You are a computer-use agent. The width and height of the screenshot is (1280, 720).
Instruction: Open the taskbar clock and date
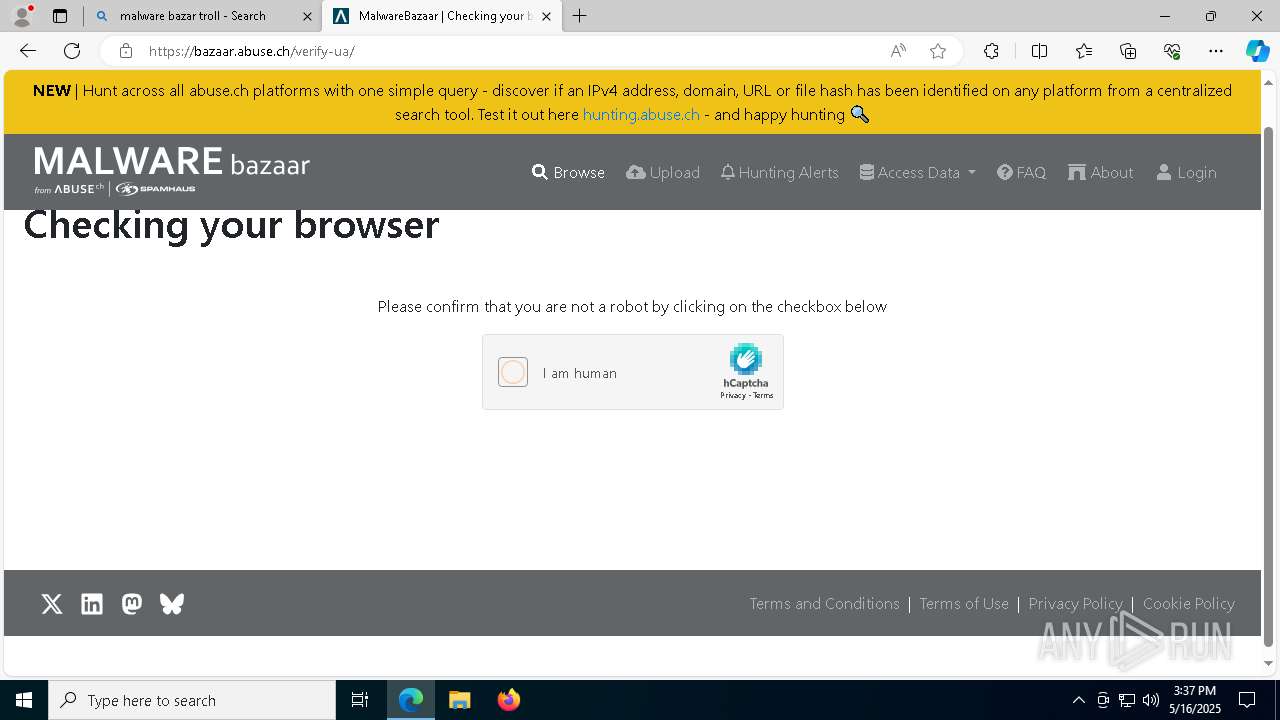(1195, 700)
